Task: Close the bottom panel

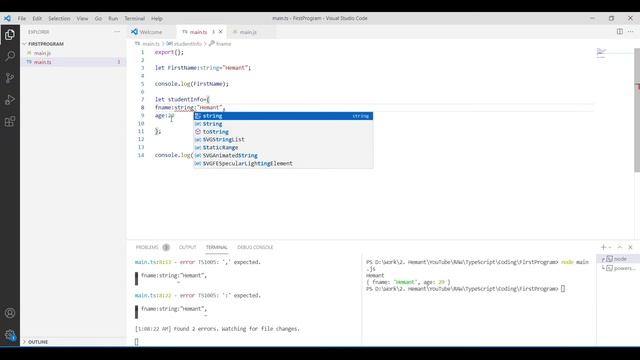Action: [630, 247]
